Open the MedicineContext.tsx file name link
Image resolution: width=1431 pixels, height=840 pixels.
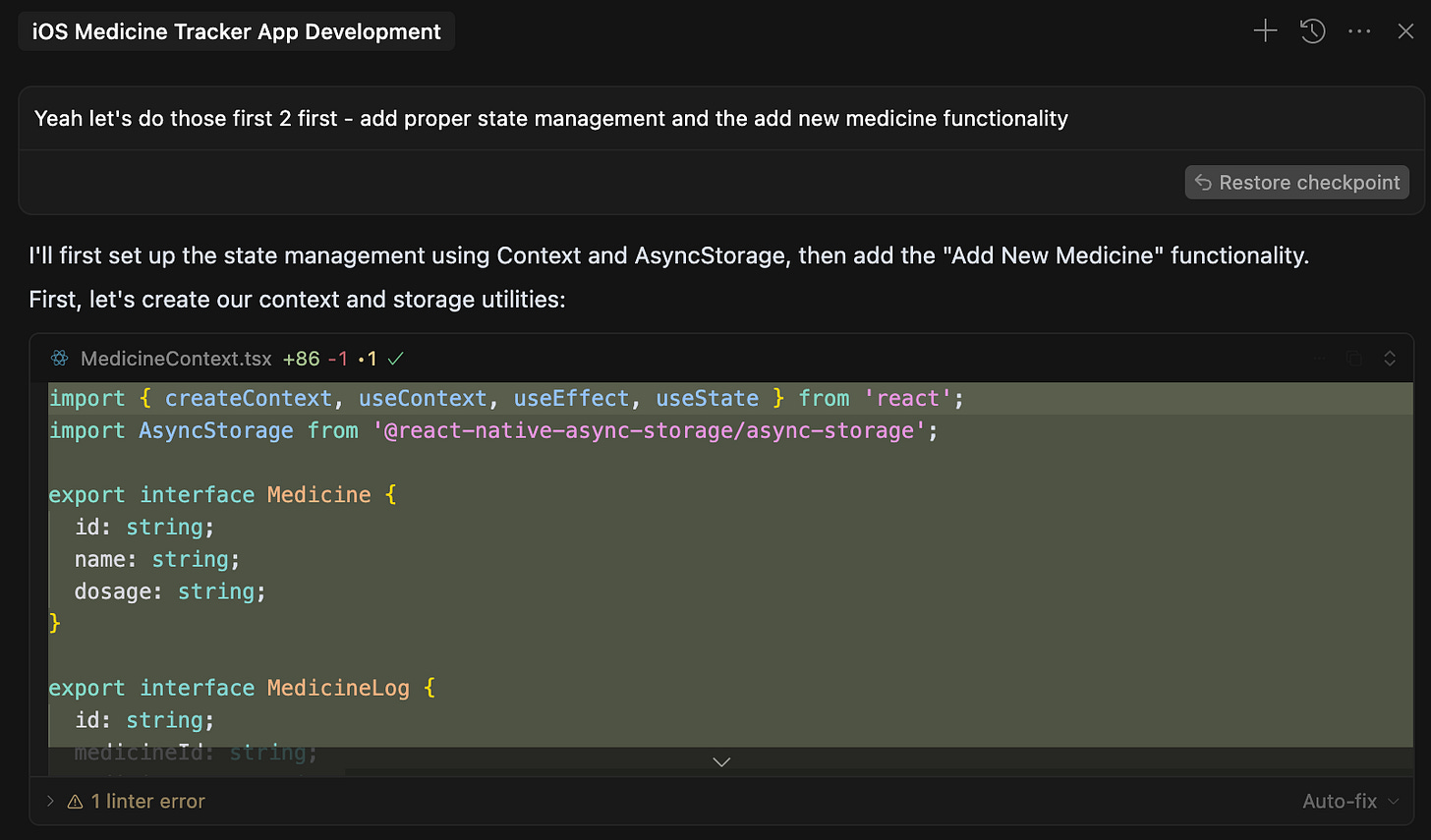coord(176,359)
